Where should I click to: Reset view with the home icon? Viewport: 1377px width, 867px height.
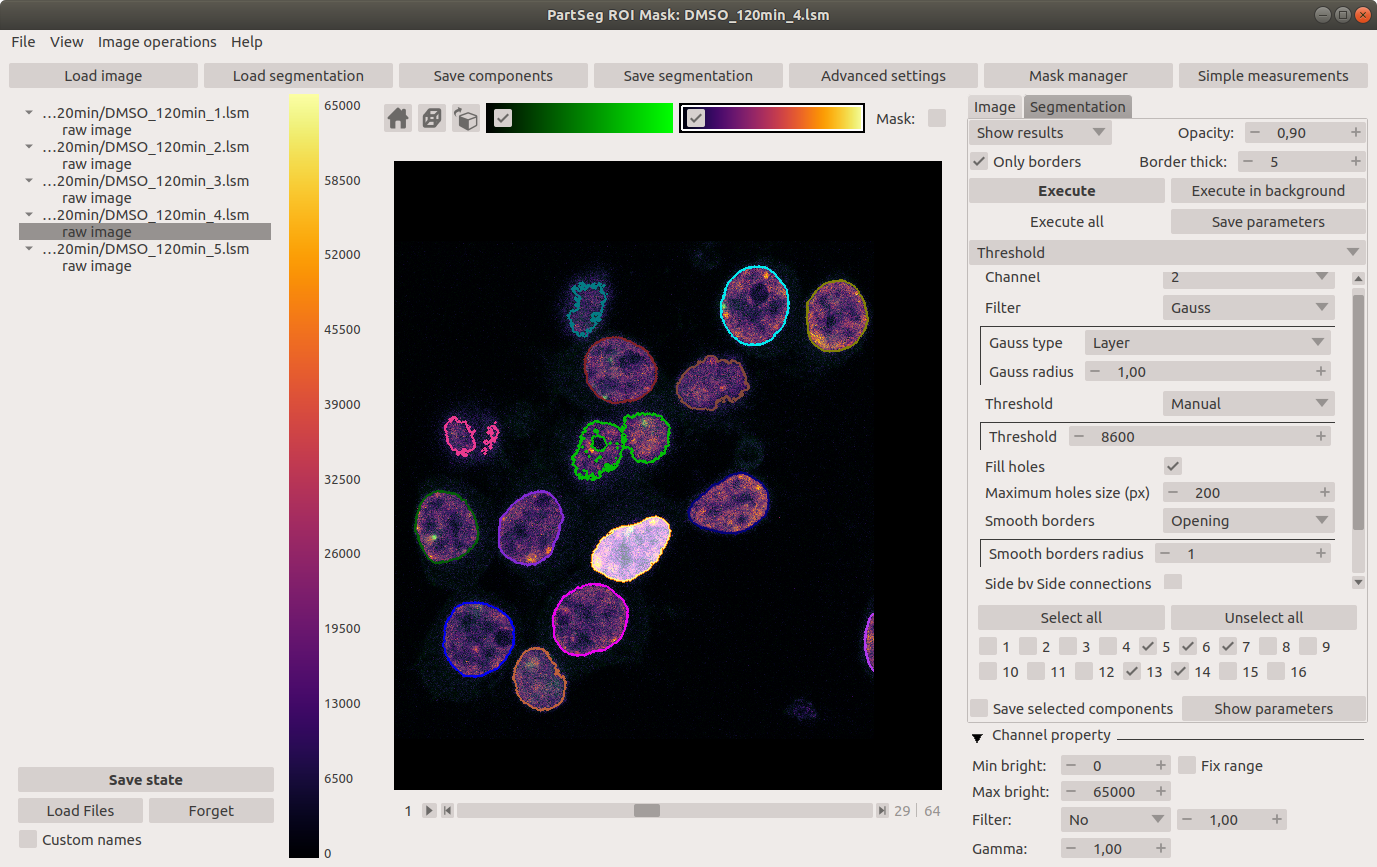coord(398,118)
